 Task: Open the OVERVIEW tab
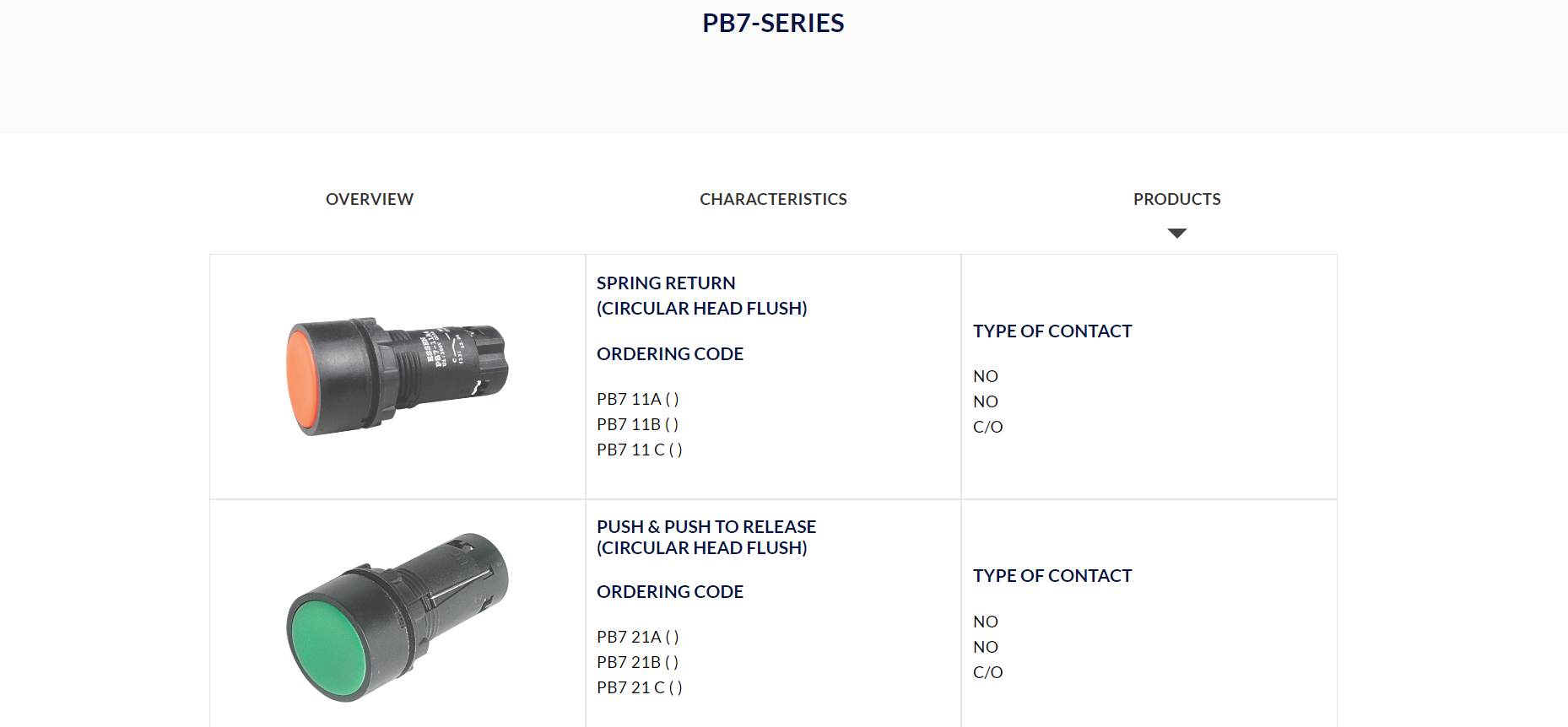[x=370, y=199]
